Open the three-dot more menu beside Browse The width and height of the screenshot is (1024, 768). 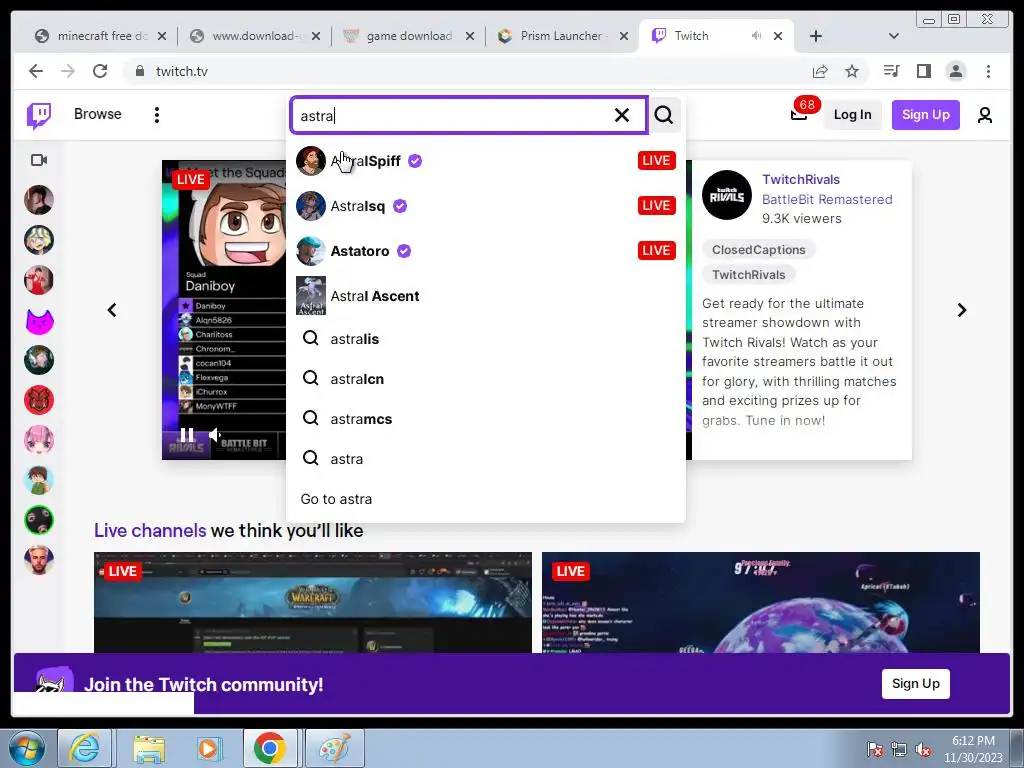click(x=157, y=115)
